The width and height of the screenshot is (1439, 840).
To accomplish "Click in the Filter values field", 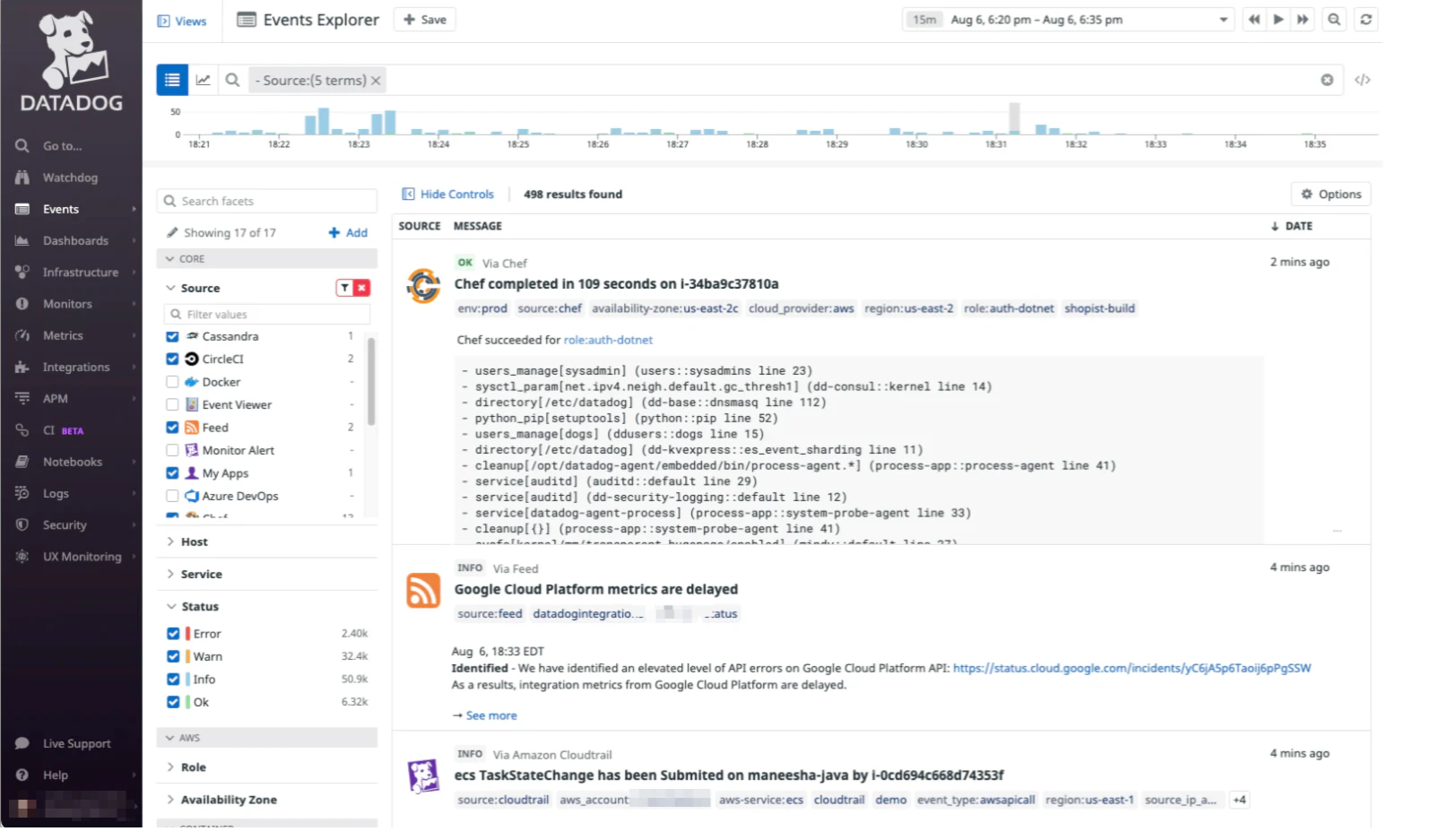I will coord(267,315).
